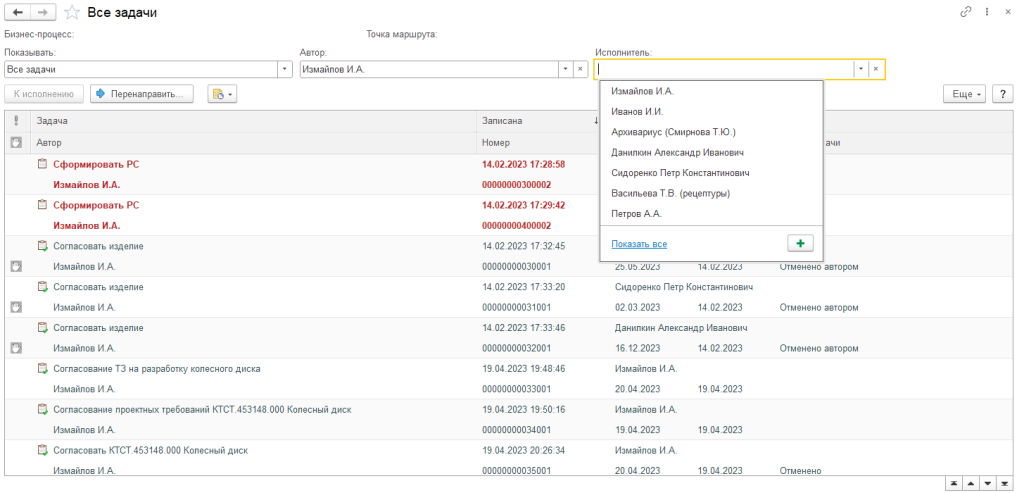Open the Автор dropdown arrow

coord(565,69)
